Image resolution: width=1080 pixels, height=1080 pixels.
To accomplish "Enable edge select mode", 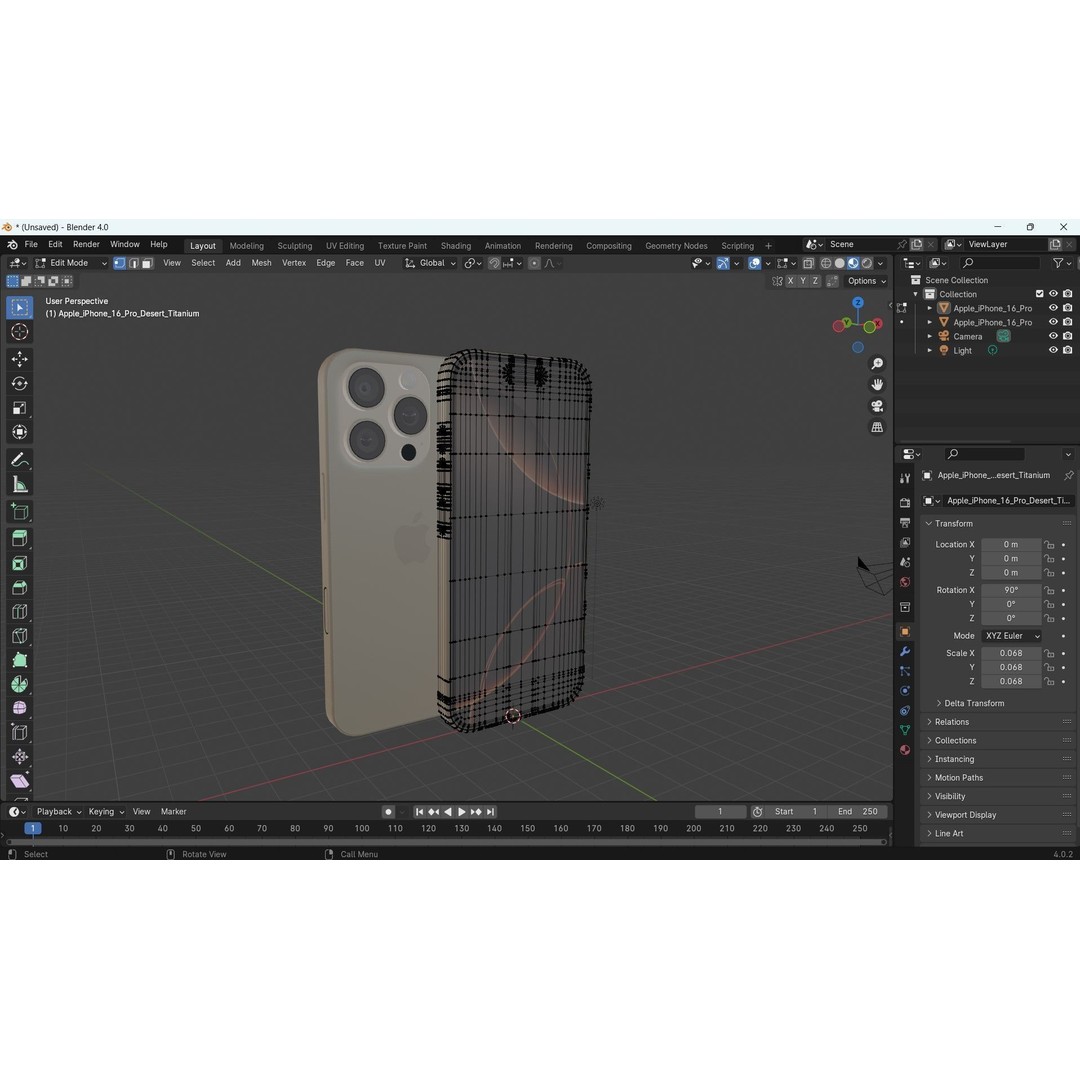I will pos(134,263).
